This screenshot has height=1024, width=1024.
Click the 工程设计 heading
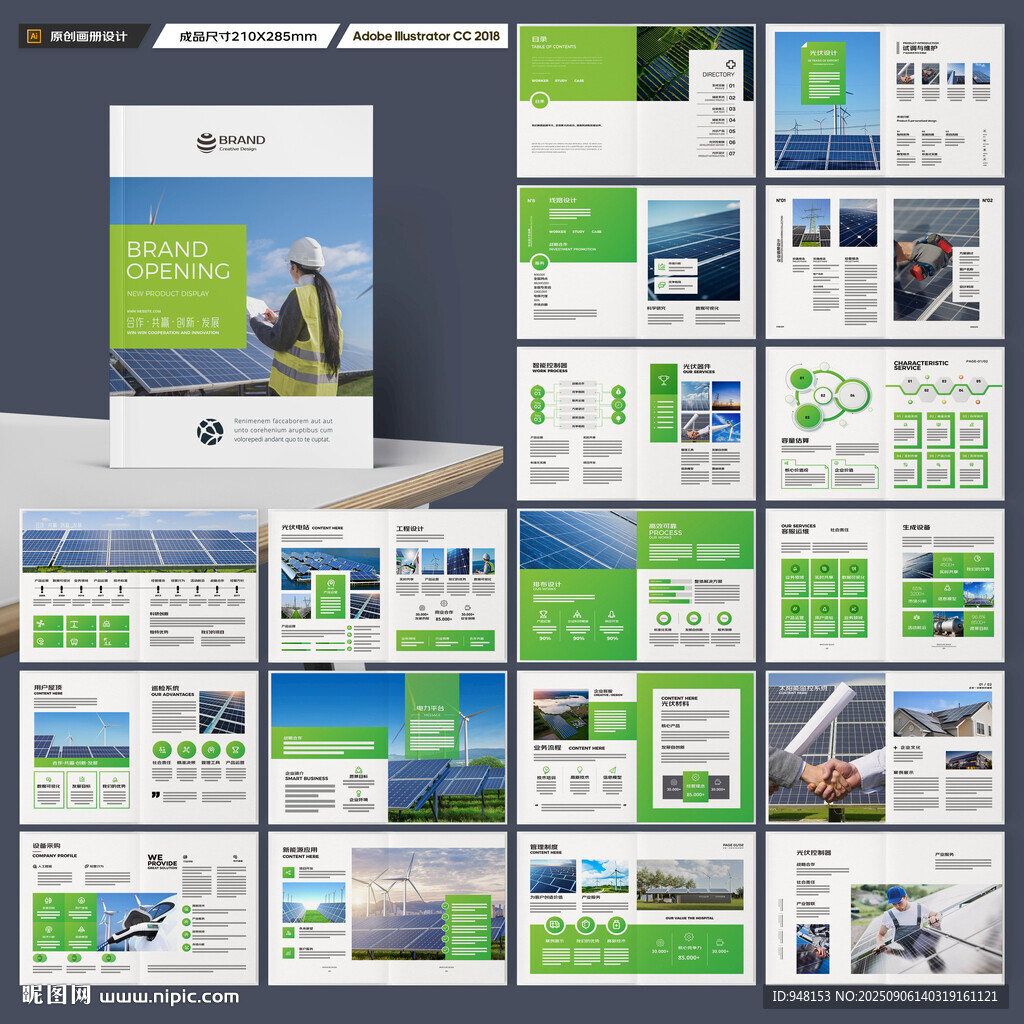coord(409,528)
